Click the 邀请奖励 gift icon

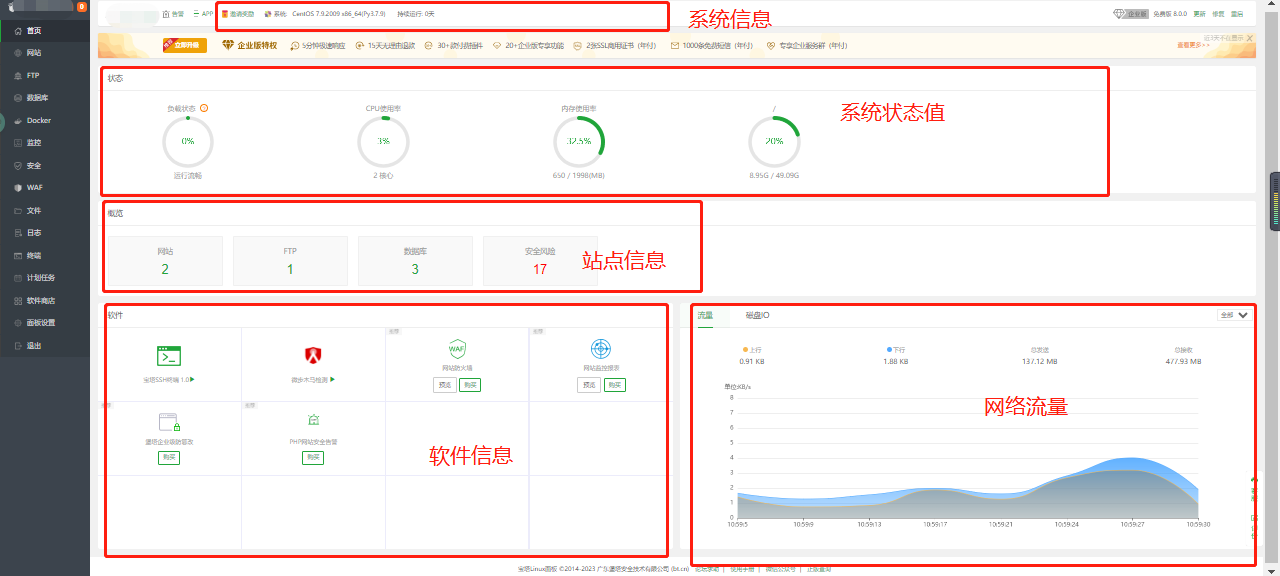(x=224, y=14)
